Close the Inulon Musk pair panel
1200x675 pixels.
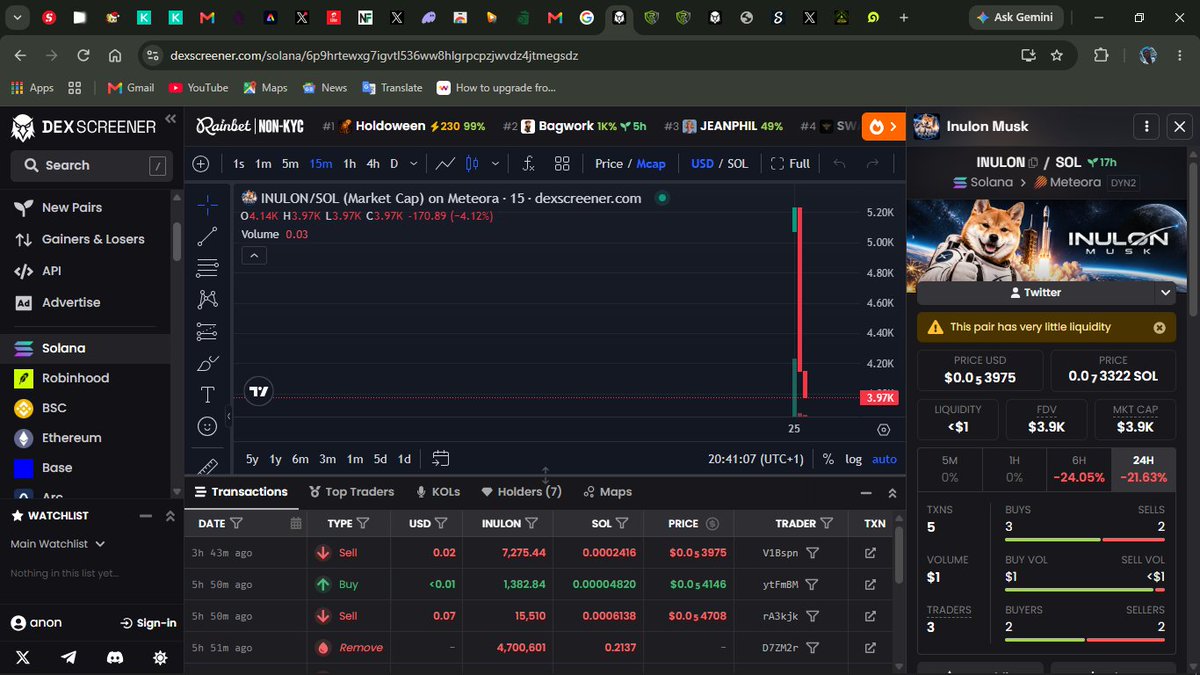(1179, 127)
